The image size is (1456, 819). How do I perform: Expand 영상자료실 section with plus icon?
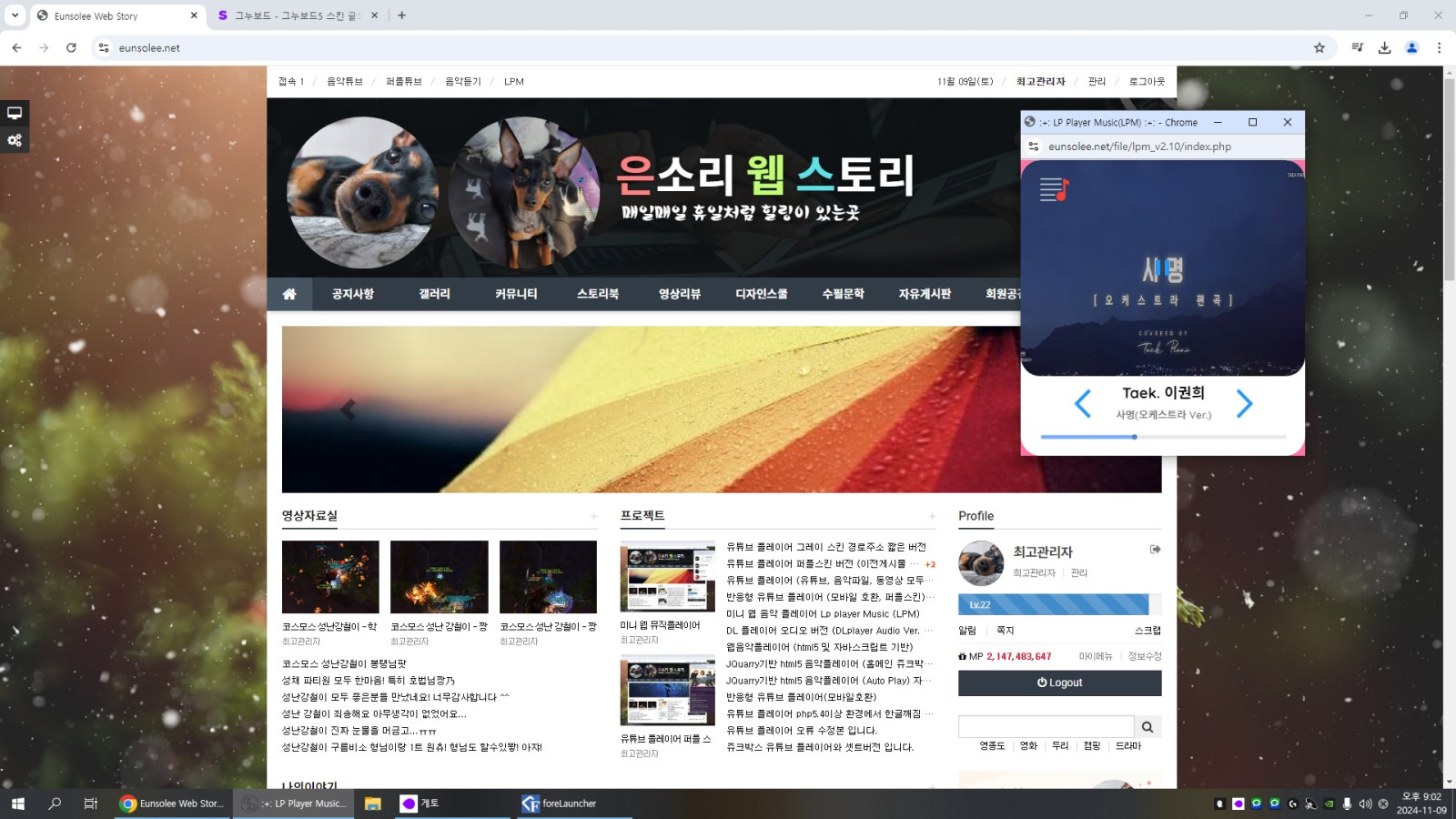[x=593, y=517]
